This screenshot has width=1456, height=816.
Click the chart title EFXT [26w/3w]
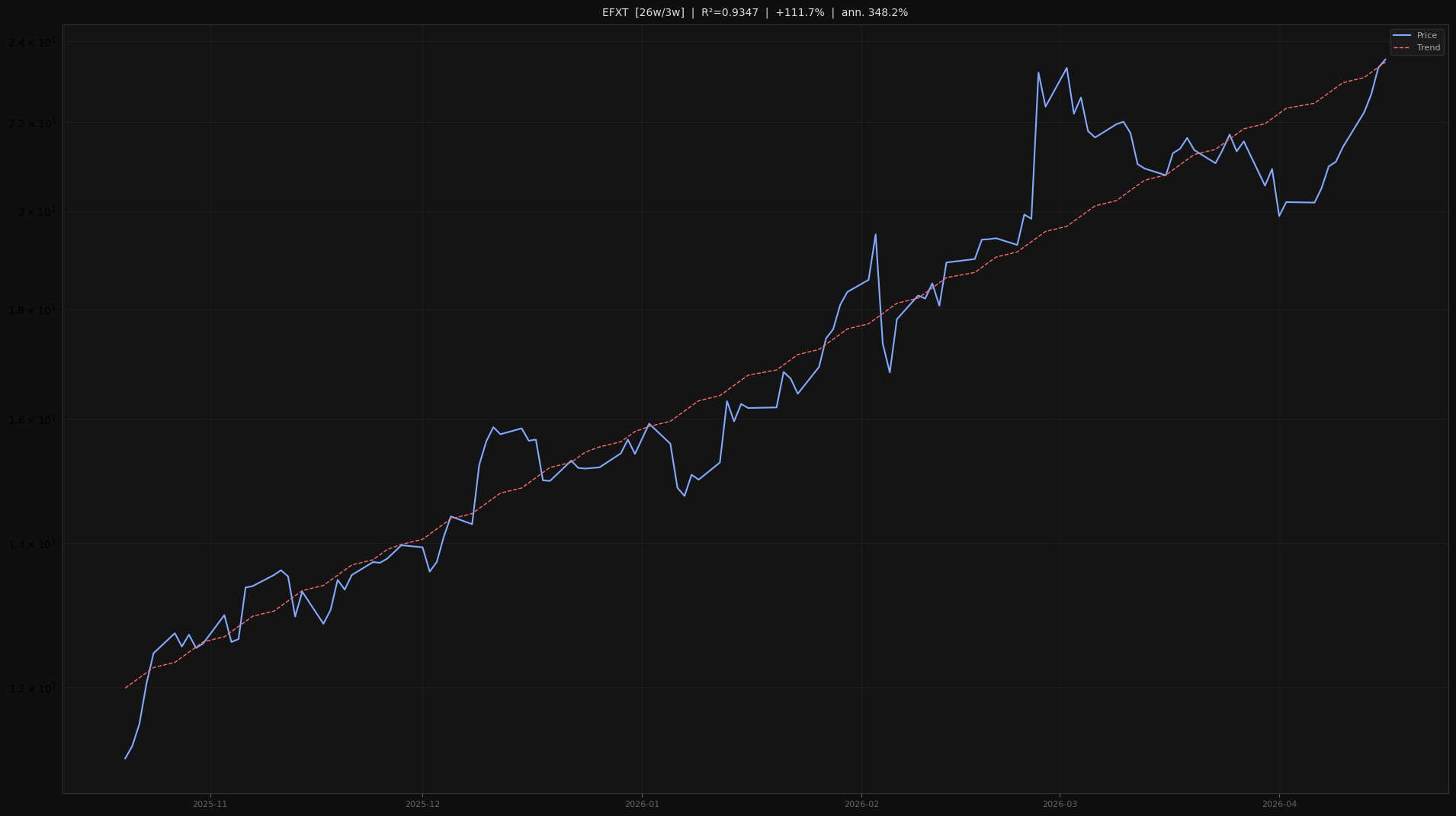643,12
